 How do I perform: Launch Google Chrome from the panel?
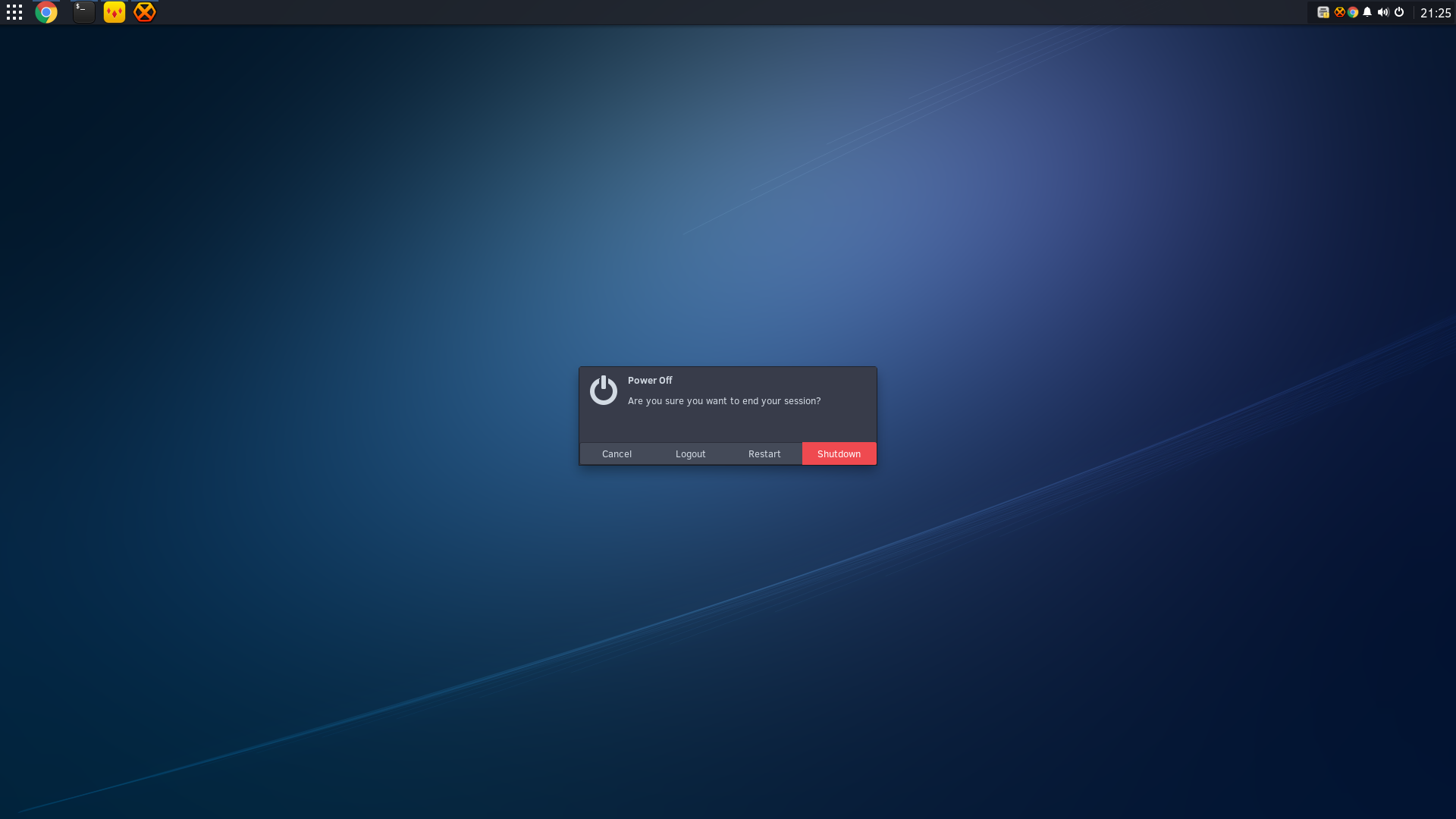(46, 12)
